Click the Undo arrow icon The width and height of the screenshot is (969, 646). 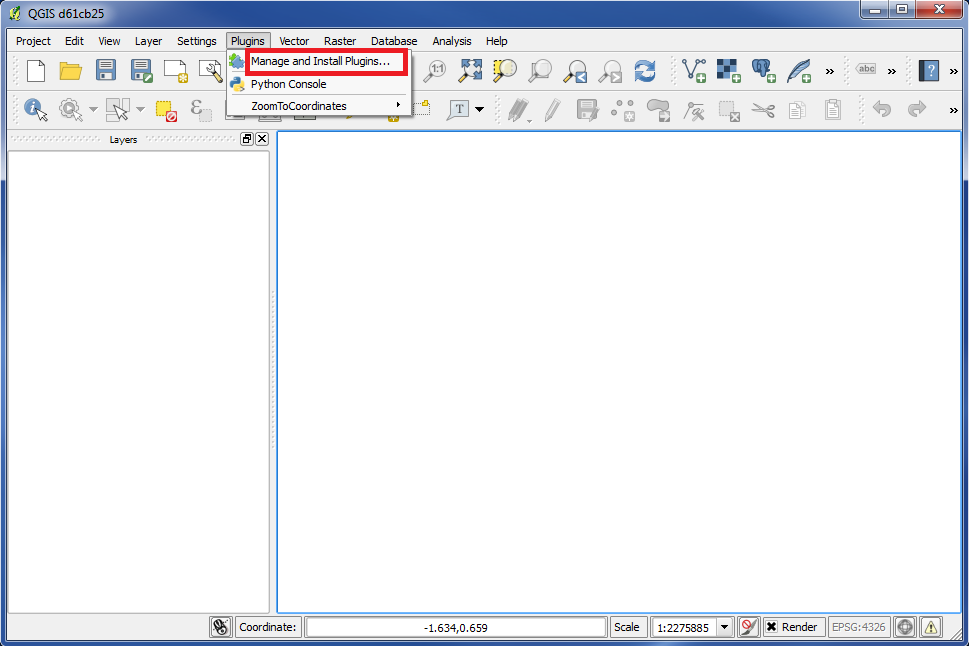(882, 109)
